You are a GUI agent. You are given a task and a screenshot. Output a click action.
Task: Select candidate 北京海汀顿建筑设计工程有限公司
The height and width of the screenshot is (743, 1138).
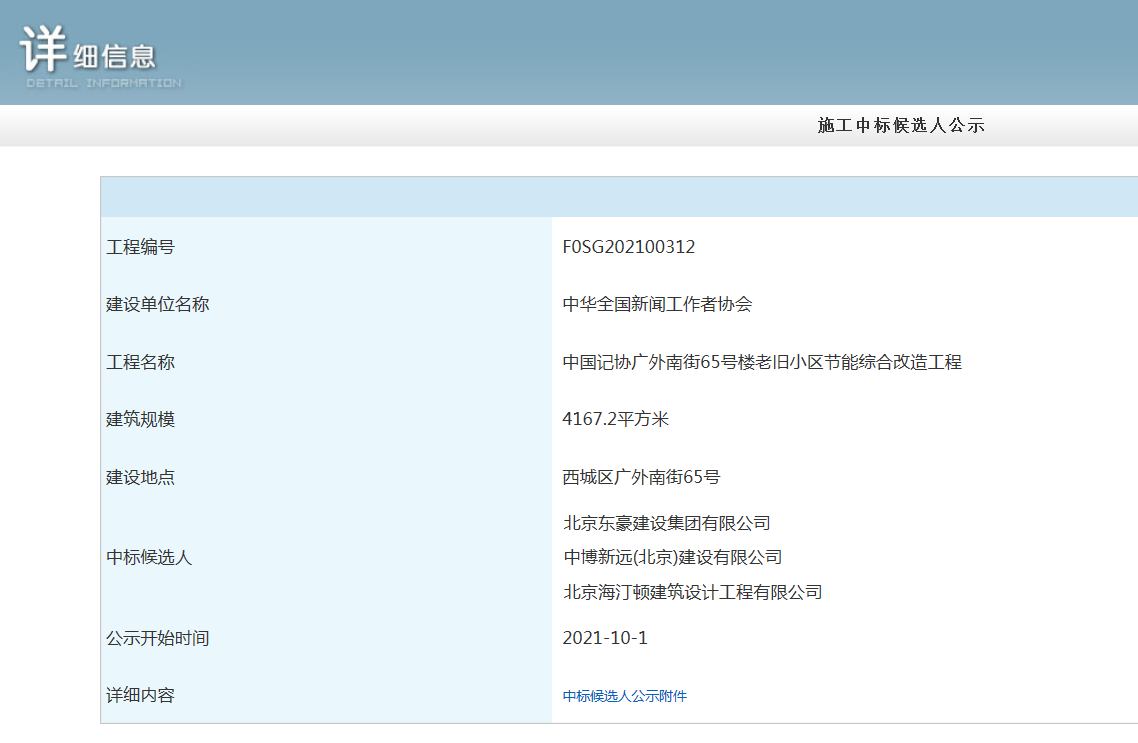pyautogui.click(x=692, y=592)
